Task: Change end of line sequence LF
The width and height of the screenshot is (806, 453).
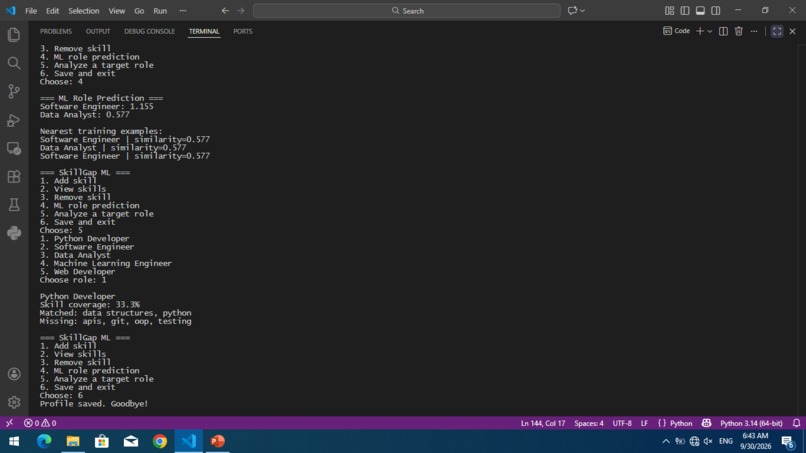Action: coord(644,423)
